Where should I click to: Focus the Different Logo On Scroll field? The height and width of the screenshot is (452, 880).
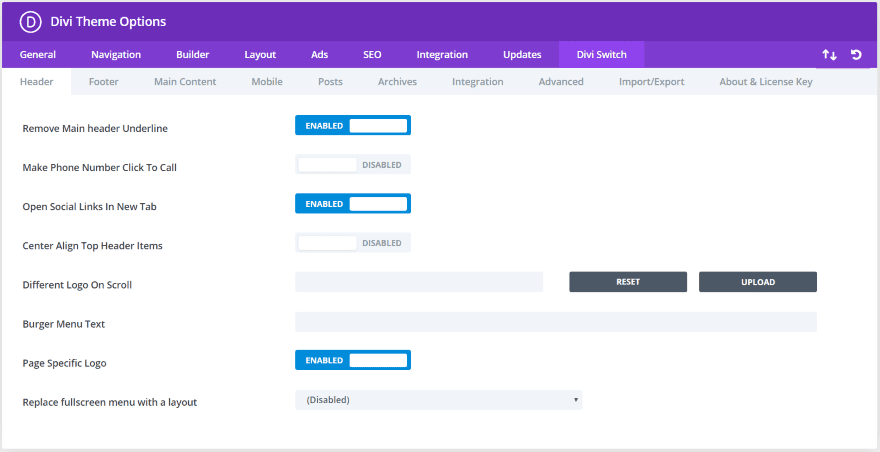coord(419,282)
